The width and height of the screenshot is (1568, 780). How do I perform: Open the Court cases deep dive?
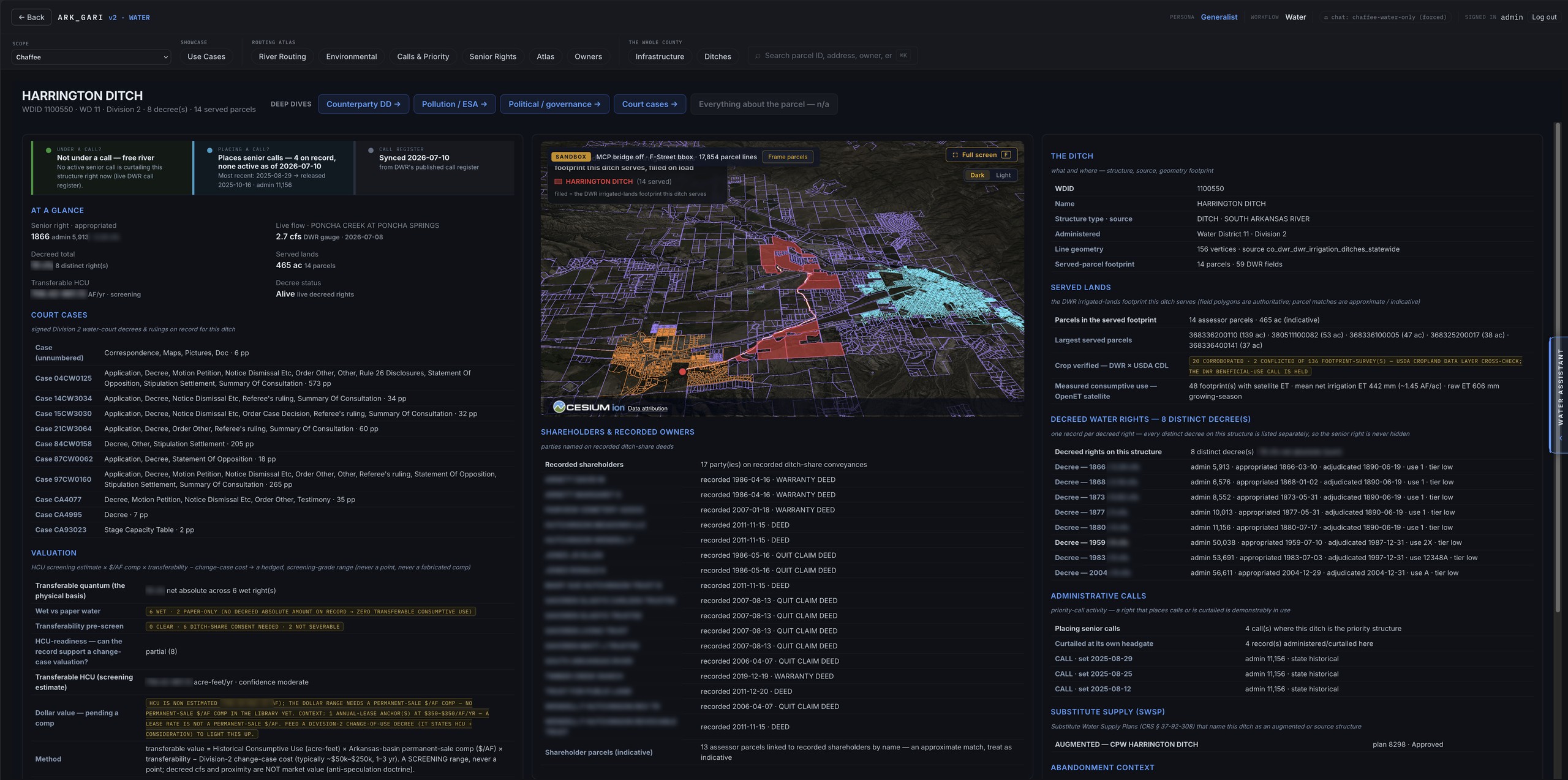click(x=649, y=104)
